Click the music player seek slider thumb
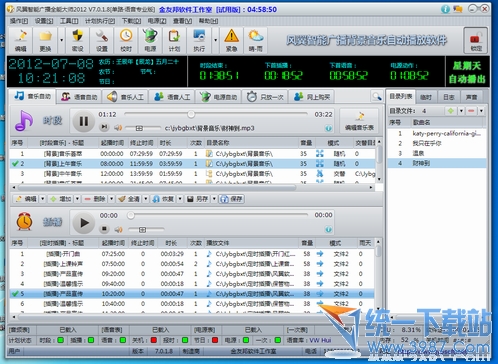This screenshot has height=364, width=498. click(191, 114)
